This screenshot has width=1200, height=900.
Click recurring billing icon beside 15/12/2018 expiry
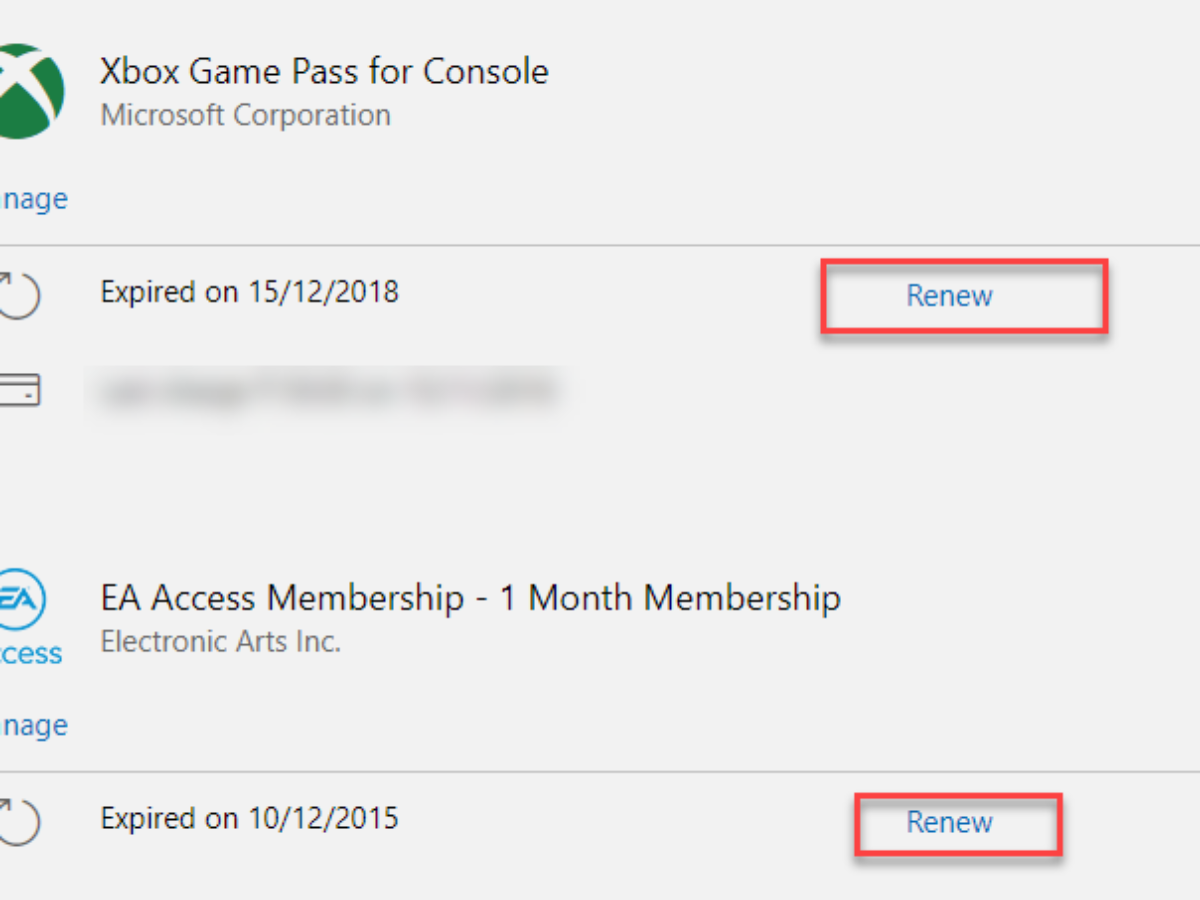pyautogui.click(x=20, y=294)
